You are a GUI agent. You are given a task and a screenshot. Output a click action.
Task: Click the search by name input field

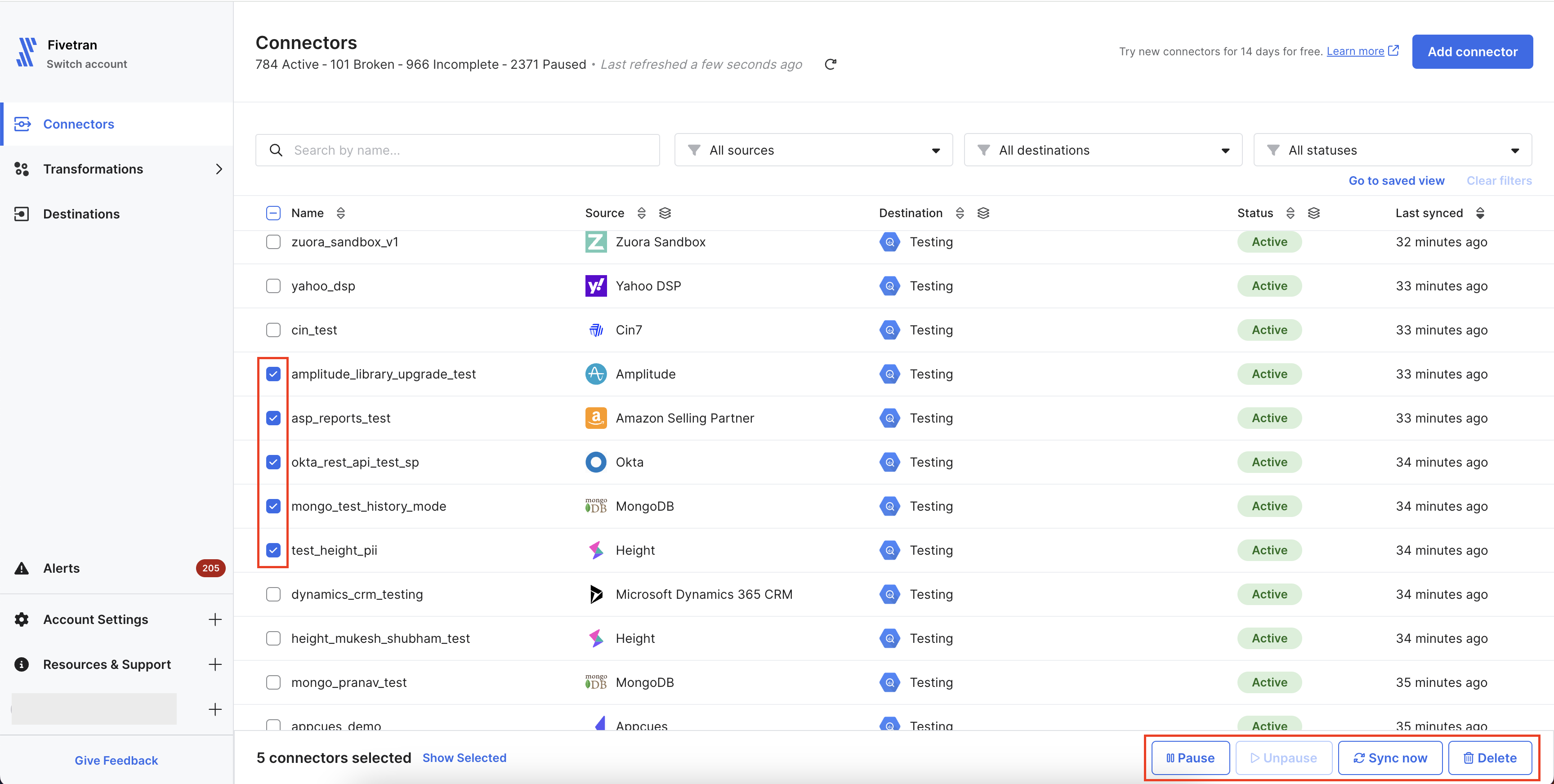tap(457, 150)
